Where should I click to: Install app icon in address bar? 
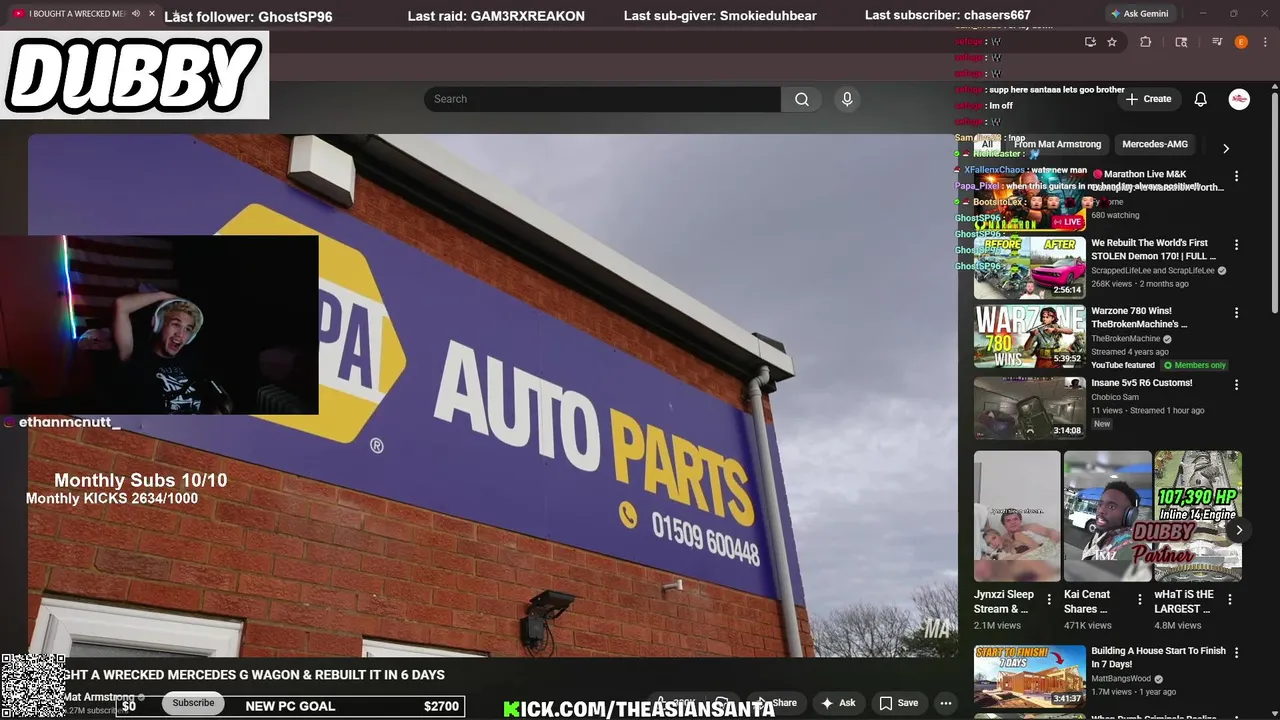[x=1090, y=42]
